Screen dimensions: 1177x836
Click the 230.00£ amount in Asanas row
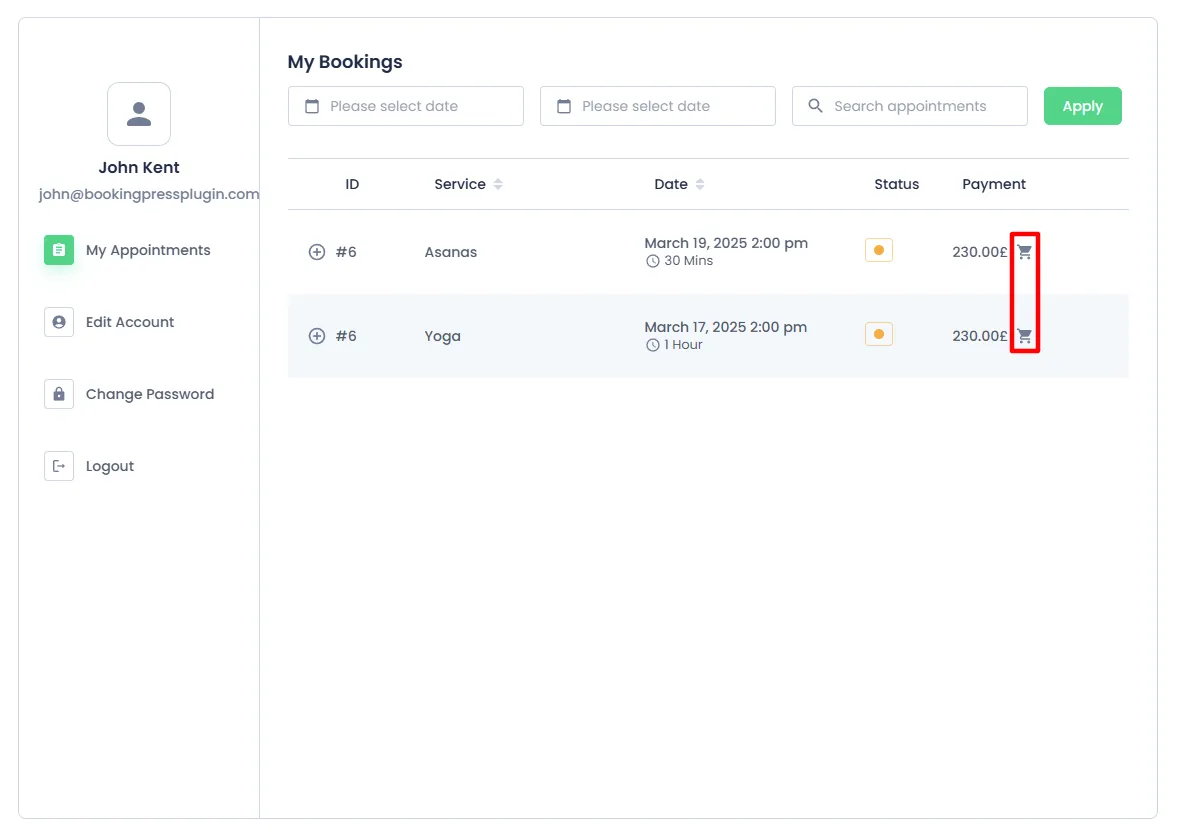[x=980, y=252]
